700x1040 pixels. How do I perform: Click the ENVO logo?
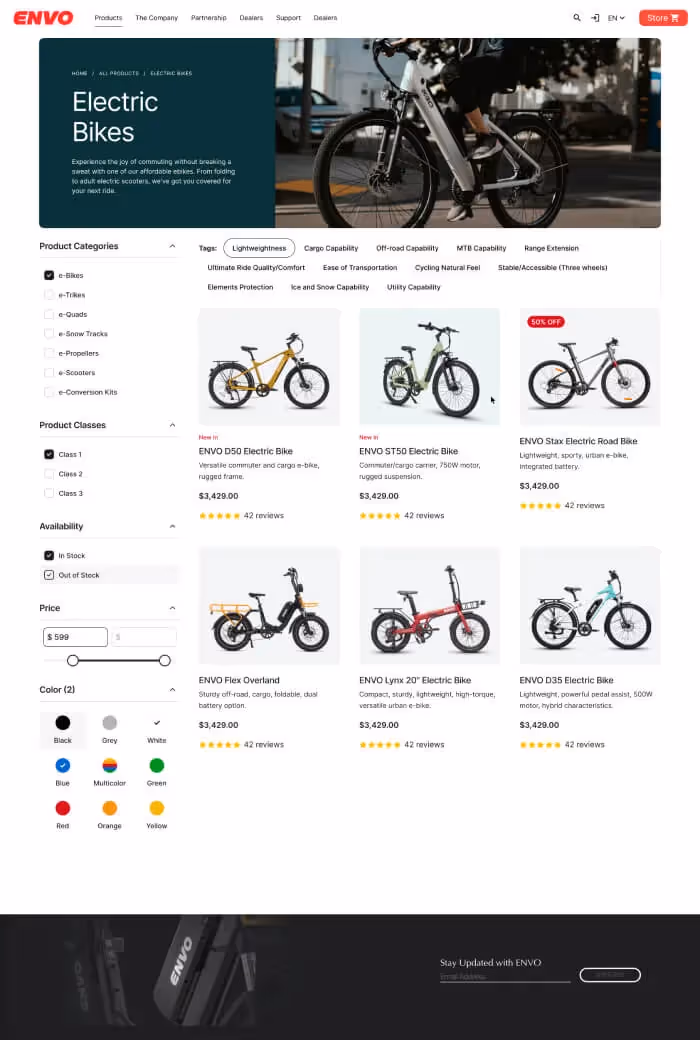(x=43, y=18)
